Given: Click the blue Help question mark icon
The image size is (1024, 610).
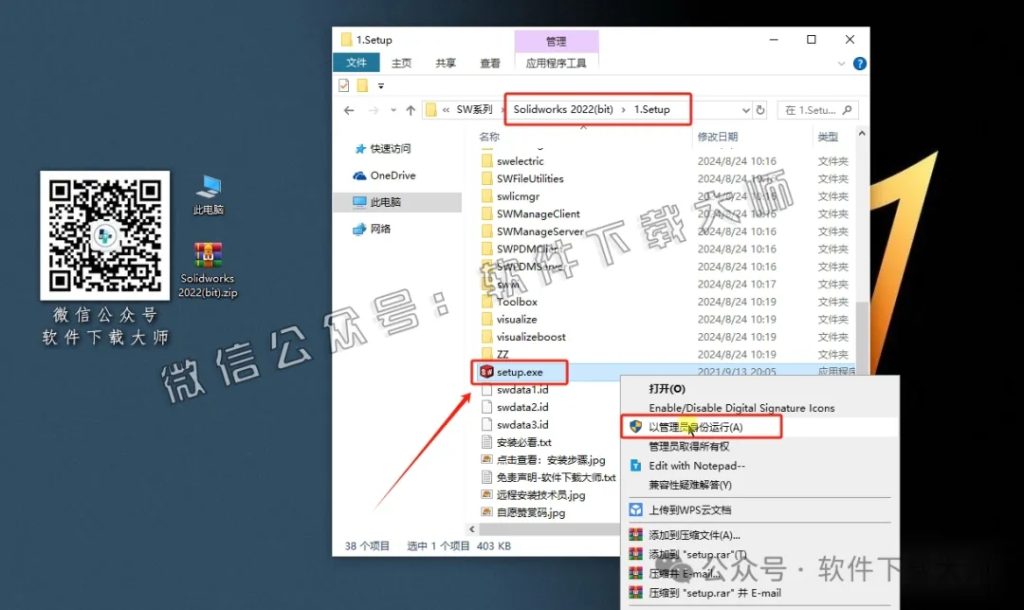Looking at the screenshot, I should [x=859, y=63].
